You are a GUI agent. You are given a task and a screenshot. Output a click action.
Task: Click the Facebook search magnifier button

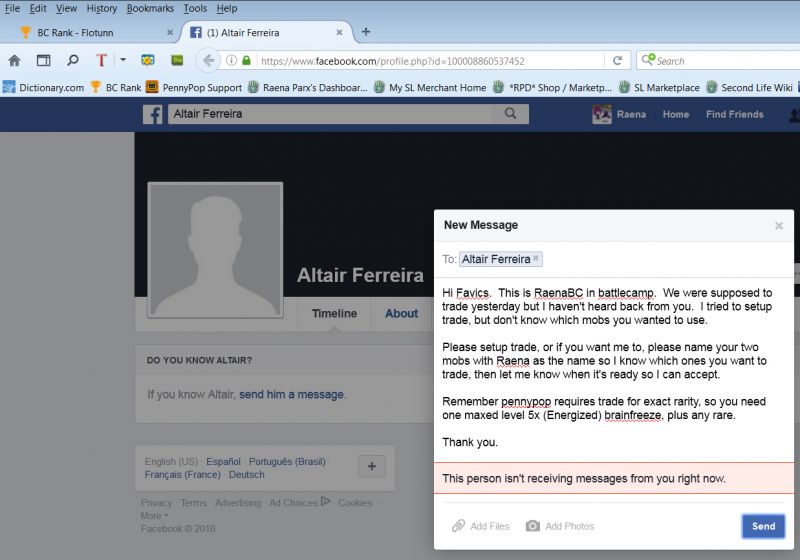point(510,114)
